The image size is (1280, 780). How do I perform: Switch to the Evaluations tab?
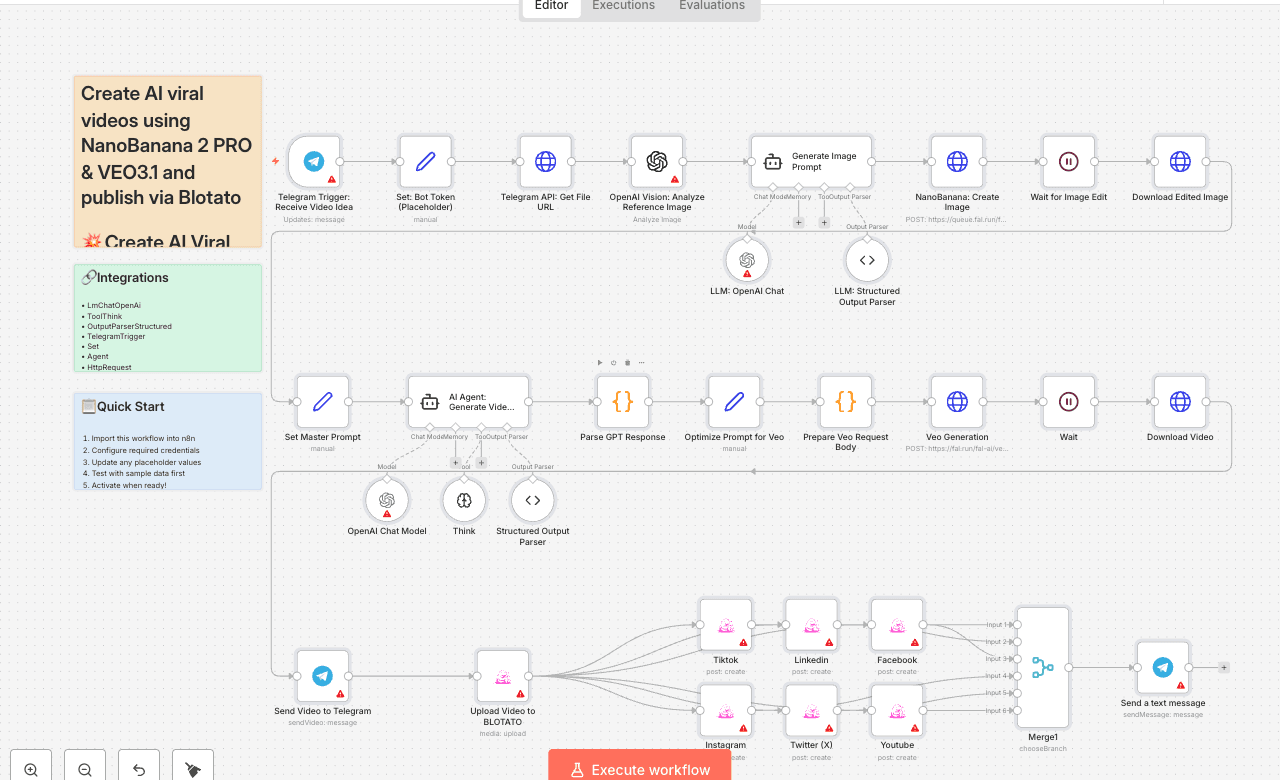pos(711,6)
